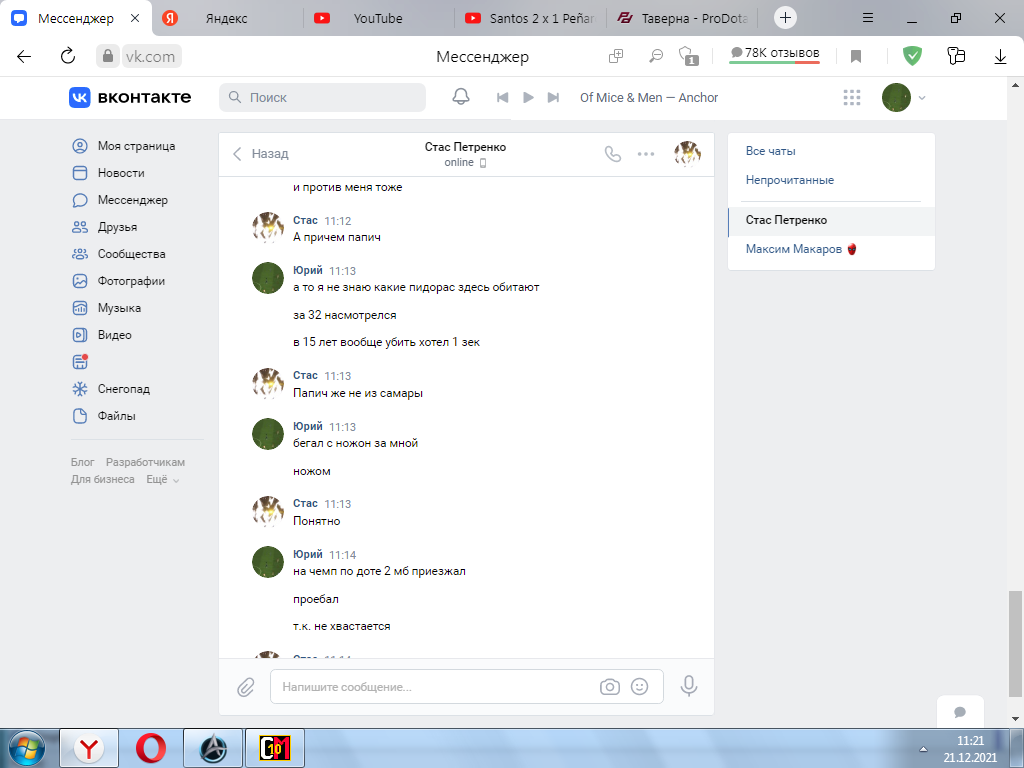This screenshot has height=768, width=1024.
Task: Go to previous music track
Action: click(503, 97)
